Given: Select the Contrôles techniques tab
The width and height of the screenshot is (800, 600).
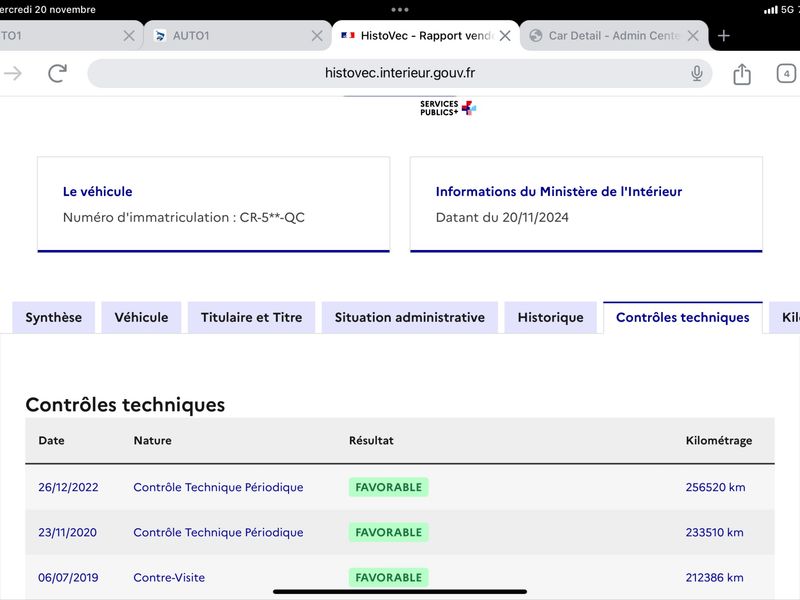Looking at the screenshot, I should [683, 317].
